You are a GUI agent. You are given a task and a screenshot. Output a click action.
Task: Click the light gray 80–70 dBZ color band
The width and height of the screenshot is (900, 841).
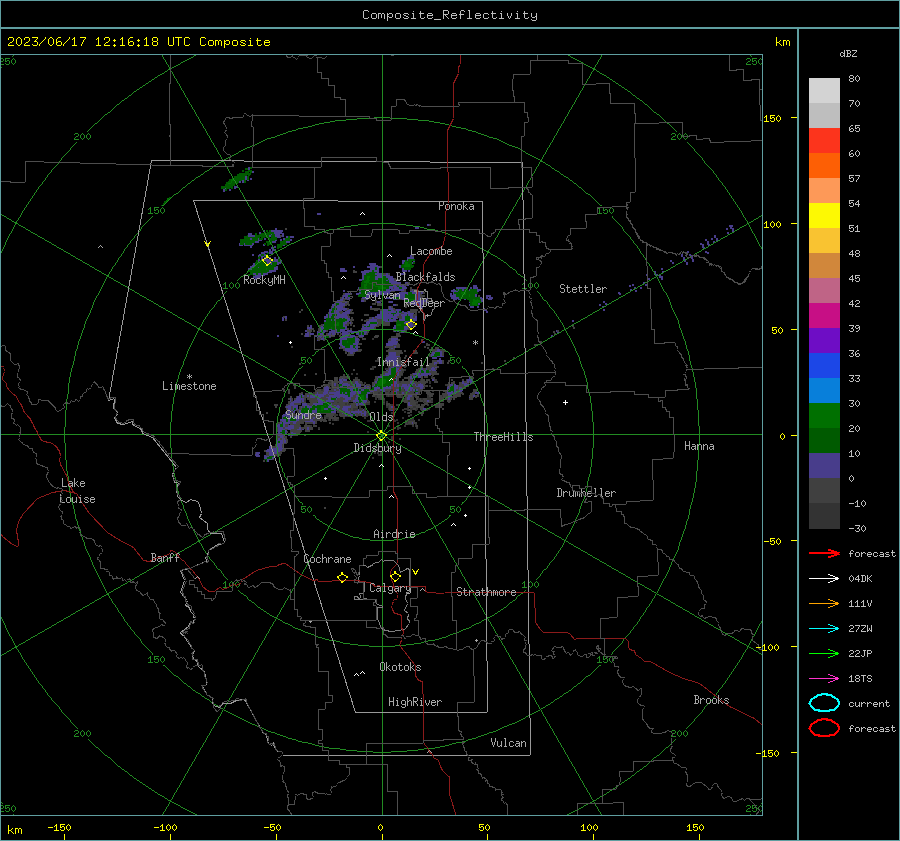click(824, 91)
